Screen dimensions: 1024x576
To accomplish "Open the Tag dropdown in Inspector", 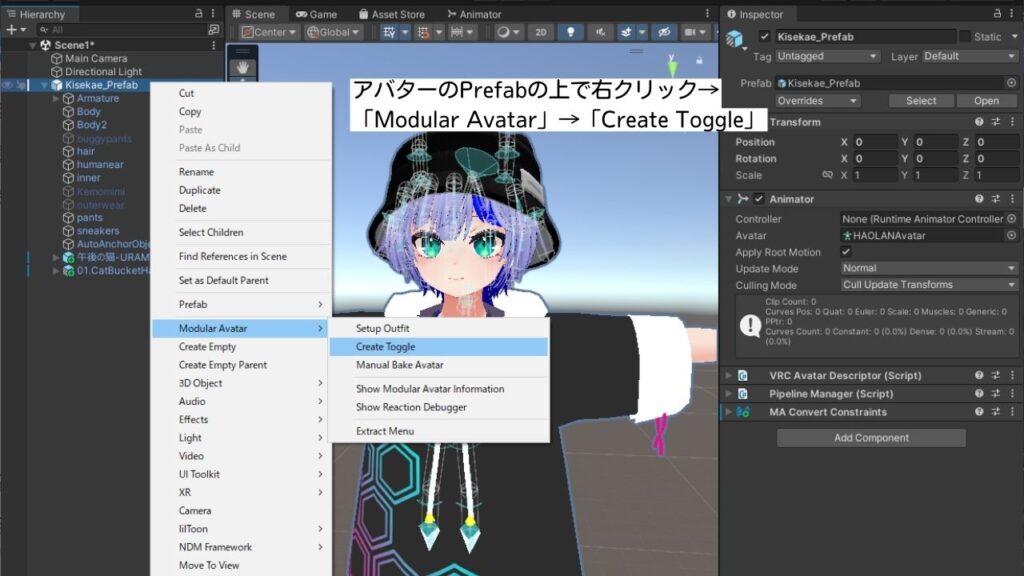I will (x=827, y=56).
